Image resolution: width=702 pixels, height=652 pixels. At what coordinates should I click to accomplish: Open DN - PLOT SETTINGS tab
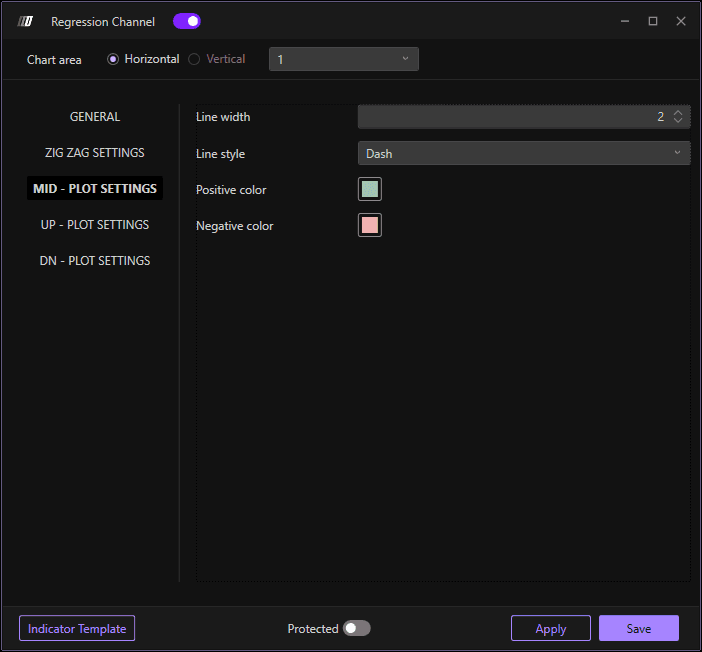point(95,261)
